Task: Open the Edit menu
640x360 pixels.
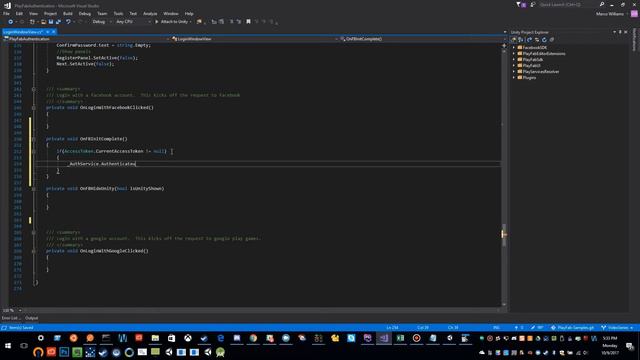Action: (x=19, y=13)
